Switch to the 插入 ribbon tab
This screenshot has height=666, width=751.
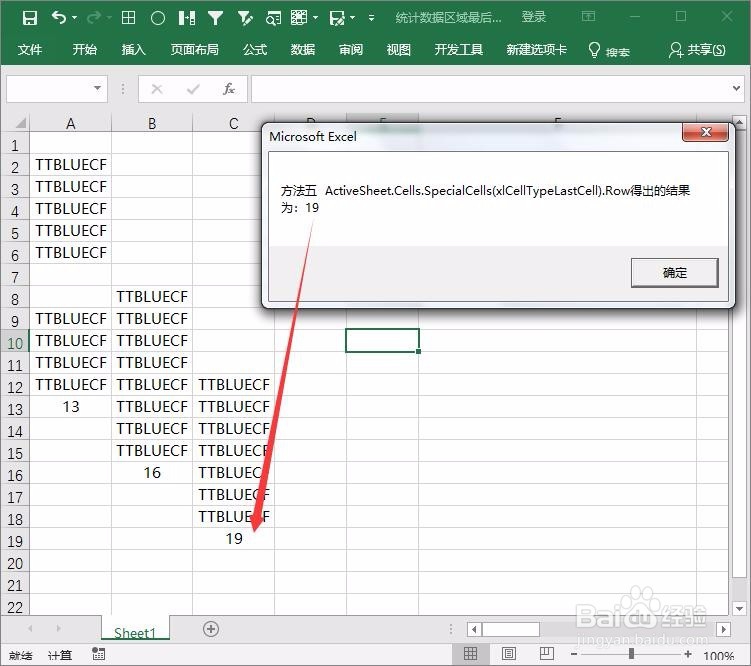[x=133, y=49]
